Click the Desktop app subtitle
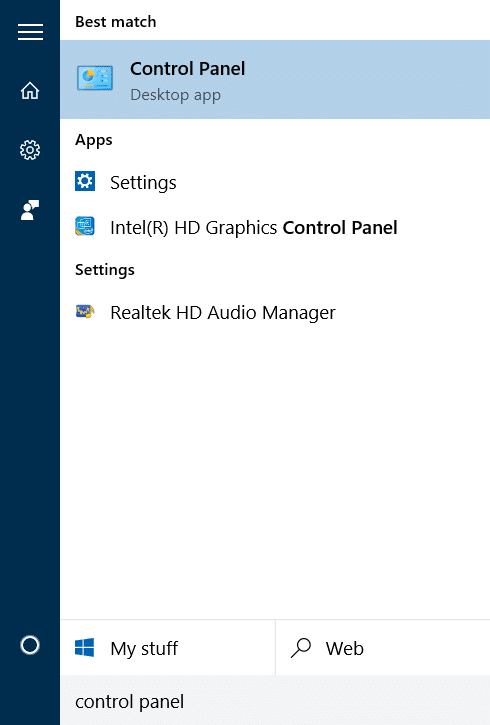Screen dimensions: 490x725 [x=176, y=95]
